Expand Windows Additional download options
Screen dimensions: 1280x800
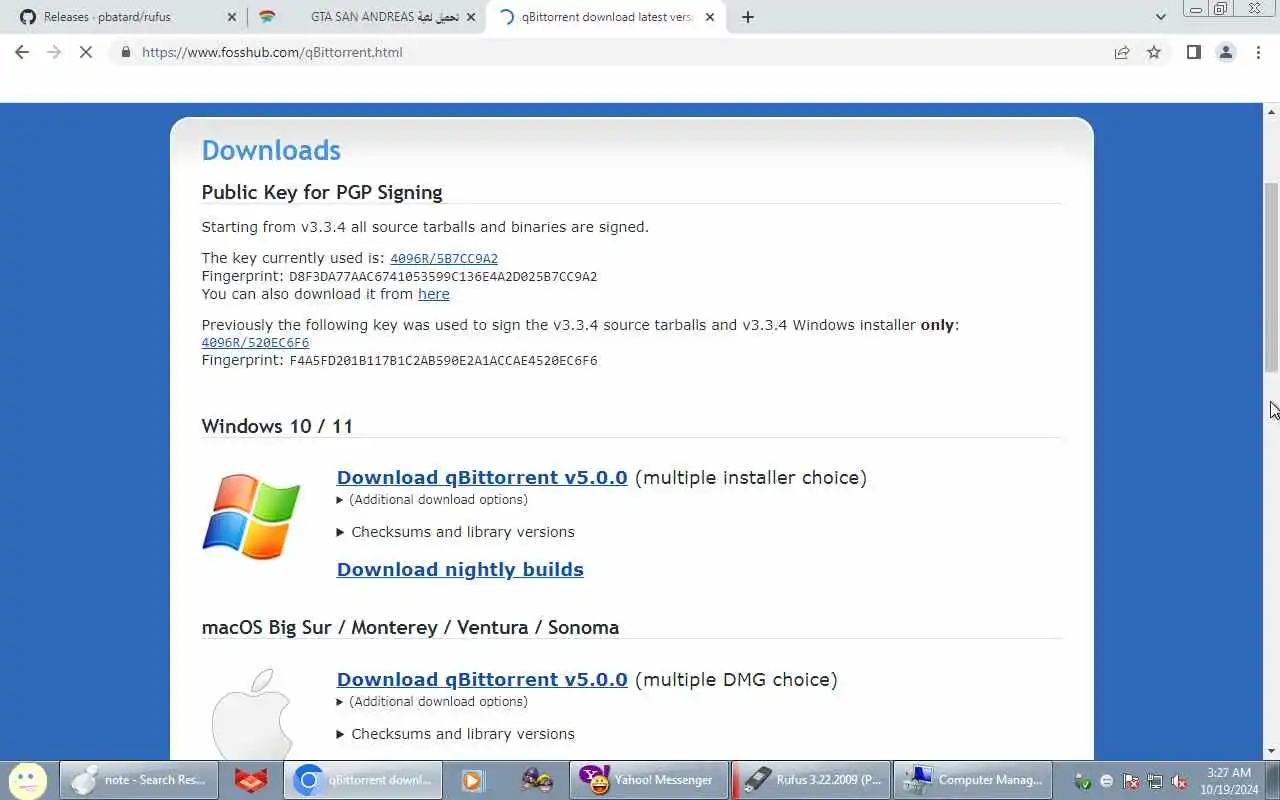[x=432, y=499]
